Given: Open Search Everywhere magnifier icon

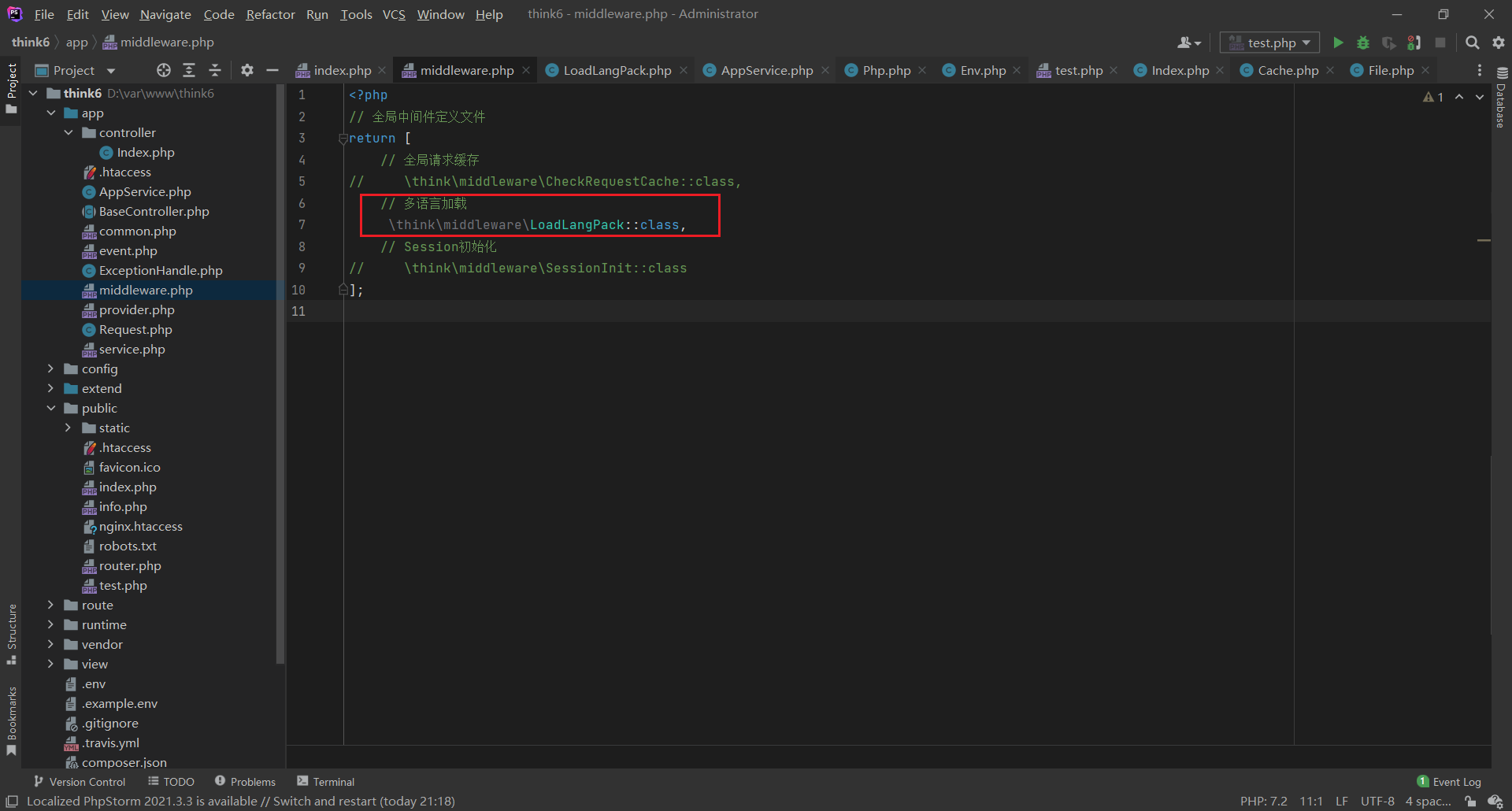Looking at the screenshot, I should pyautogui.click(x=1472, y=43).
